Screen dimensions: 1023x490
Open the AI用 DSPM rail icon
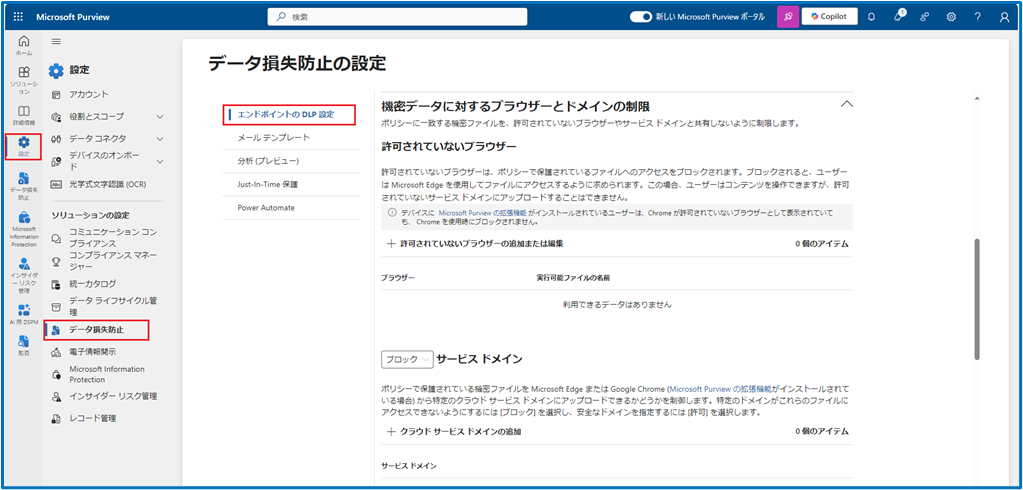tap(24, 313)
